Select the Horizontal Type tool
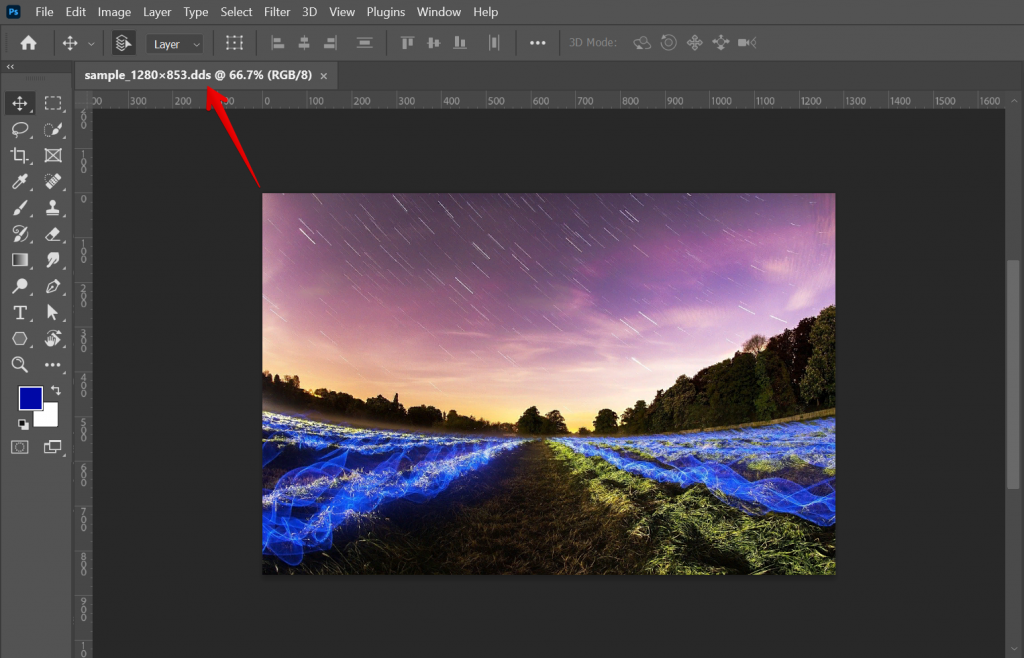1024x658 pixels. pyautogui.click(x=18, y=312)
